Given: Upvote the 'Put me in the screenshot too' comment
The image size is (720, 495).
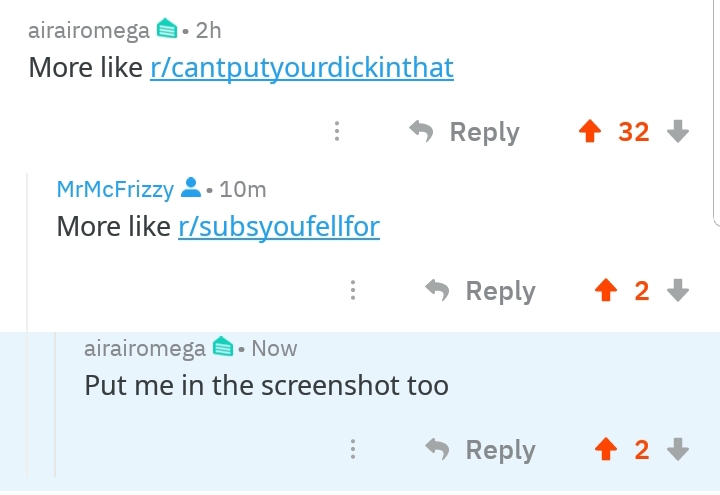Looking at the screenshot, I should pos(606,450).
